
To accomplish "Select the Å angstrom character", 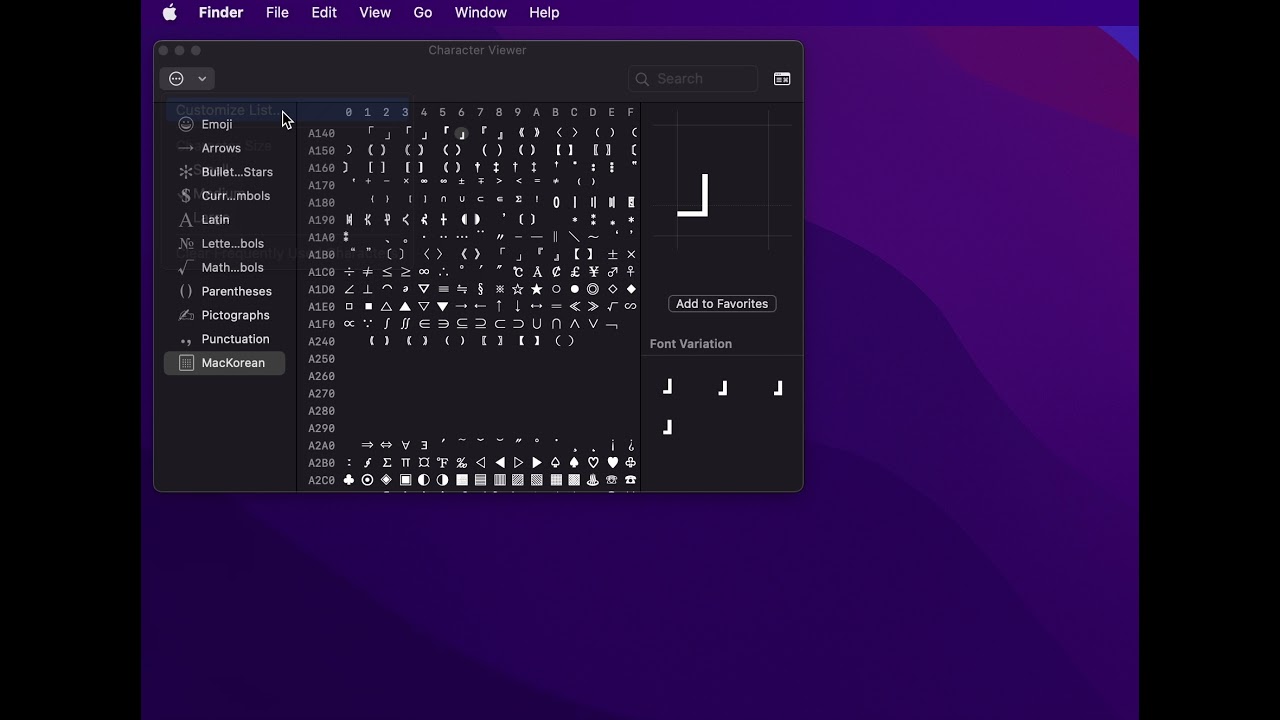I will click(x=537, y=272).
